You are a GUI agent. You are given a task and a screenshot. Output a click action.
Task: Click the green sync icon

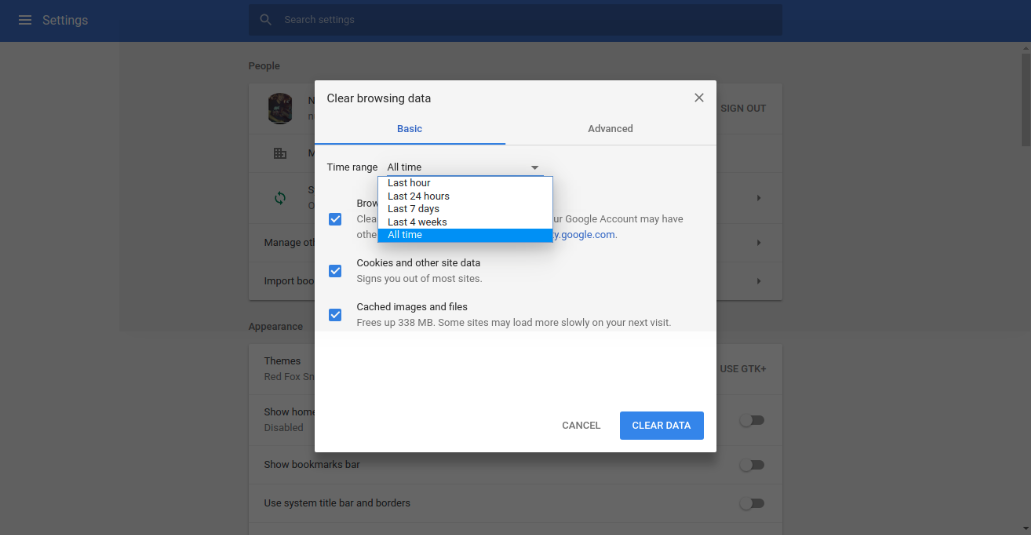[x=280, y=198]
